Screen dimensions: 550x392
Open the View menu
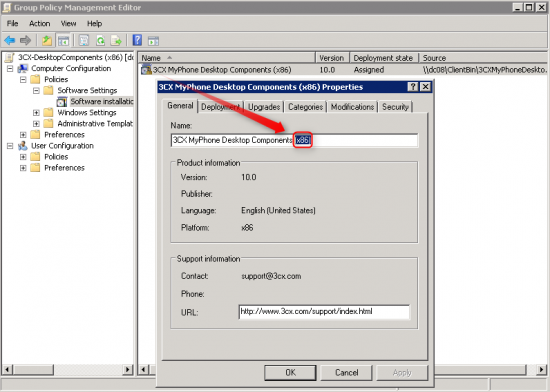[x=68, y=23]
